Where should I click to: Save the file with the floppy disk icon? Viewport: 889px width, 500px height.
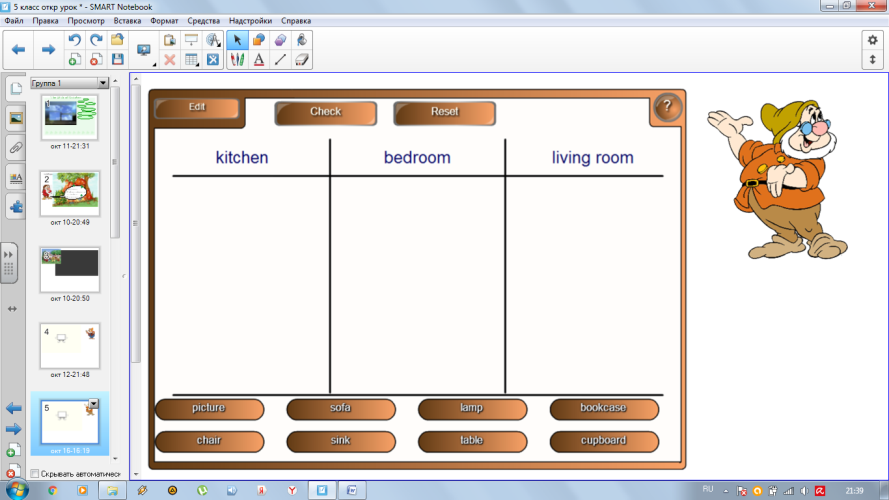(x=117, y=60)
